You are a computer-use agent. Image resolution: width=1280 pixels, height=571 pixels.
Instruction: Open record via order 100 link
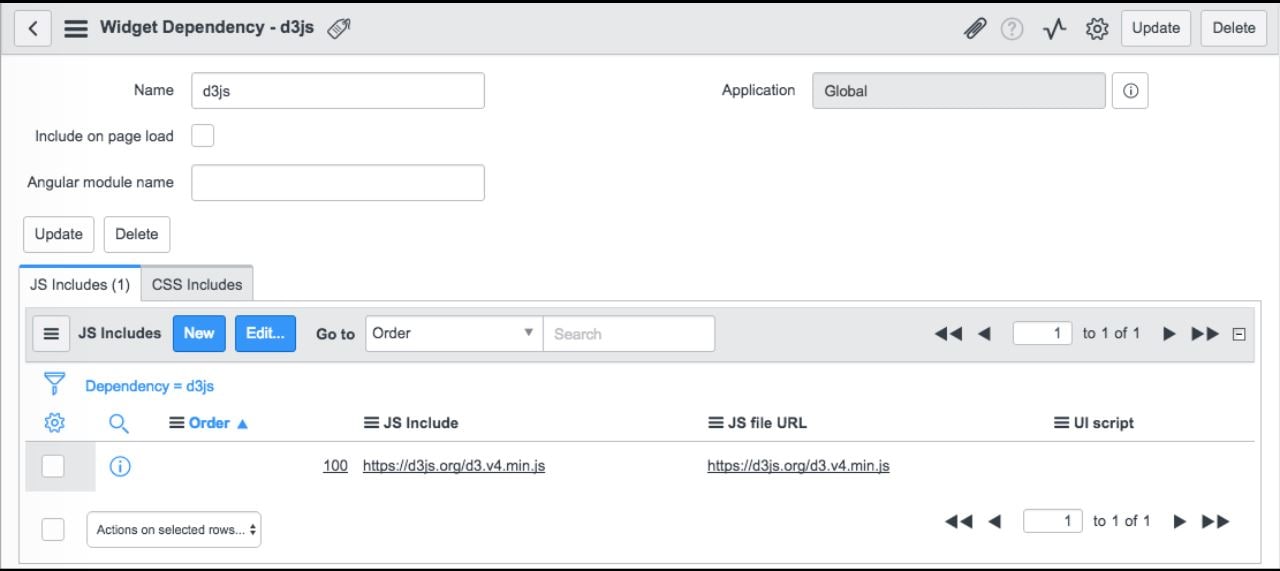click(x=335, y=466)
